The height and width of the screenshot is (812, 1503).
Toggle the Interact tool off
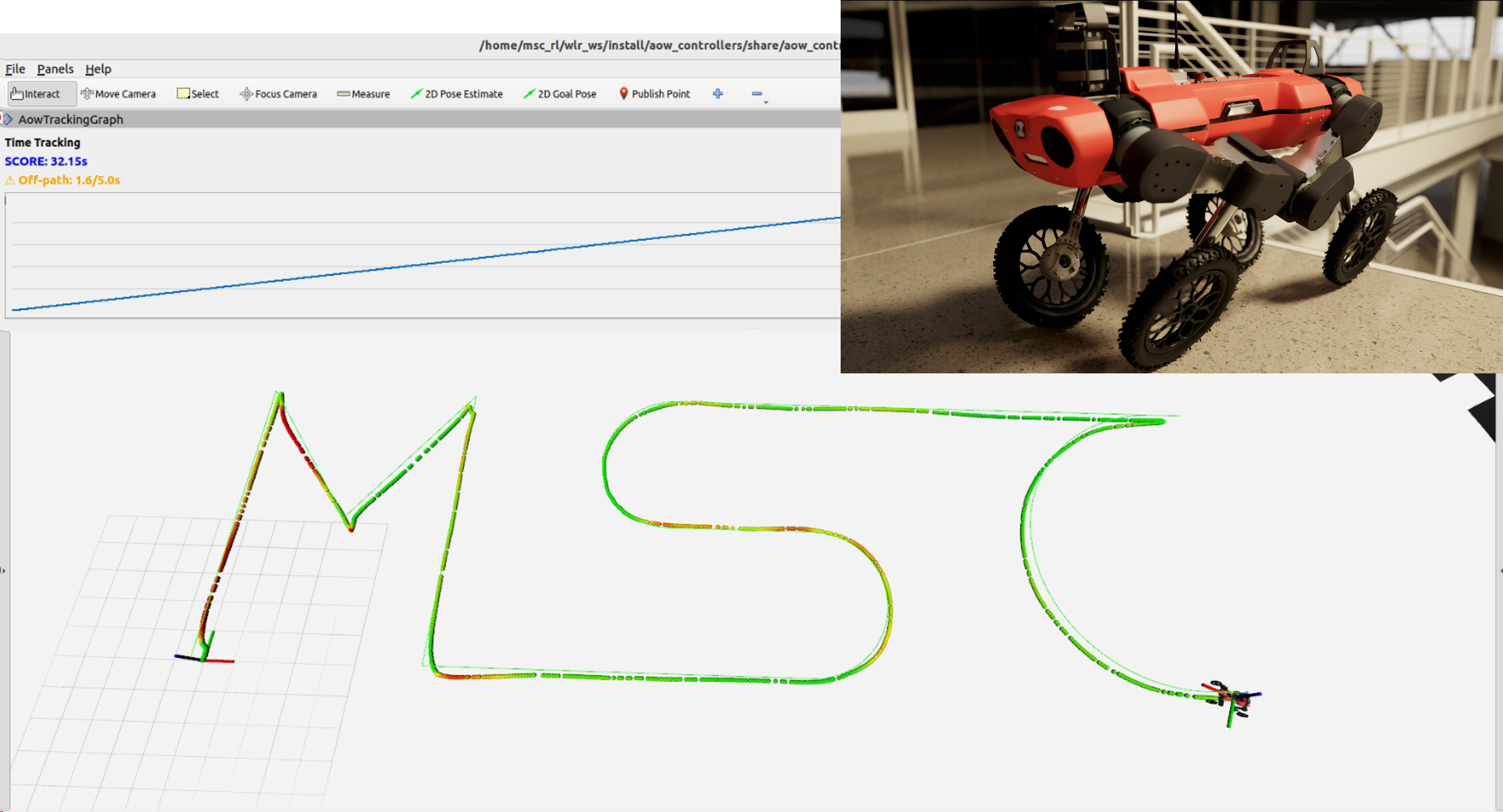pyautogui.click(x=41, y=93)
